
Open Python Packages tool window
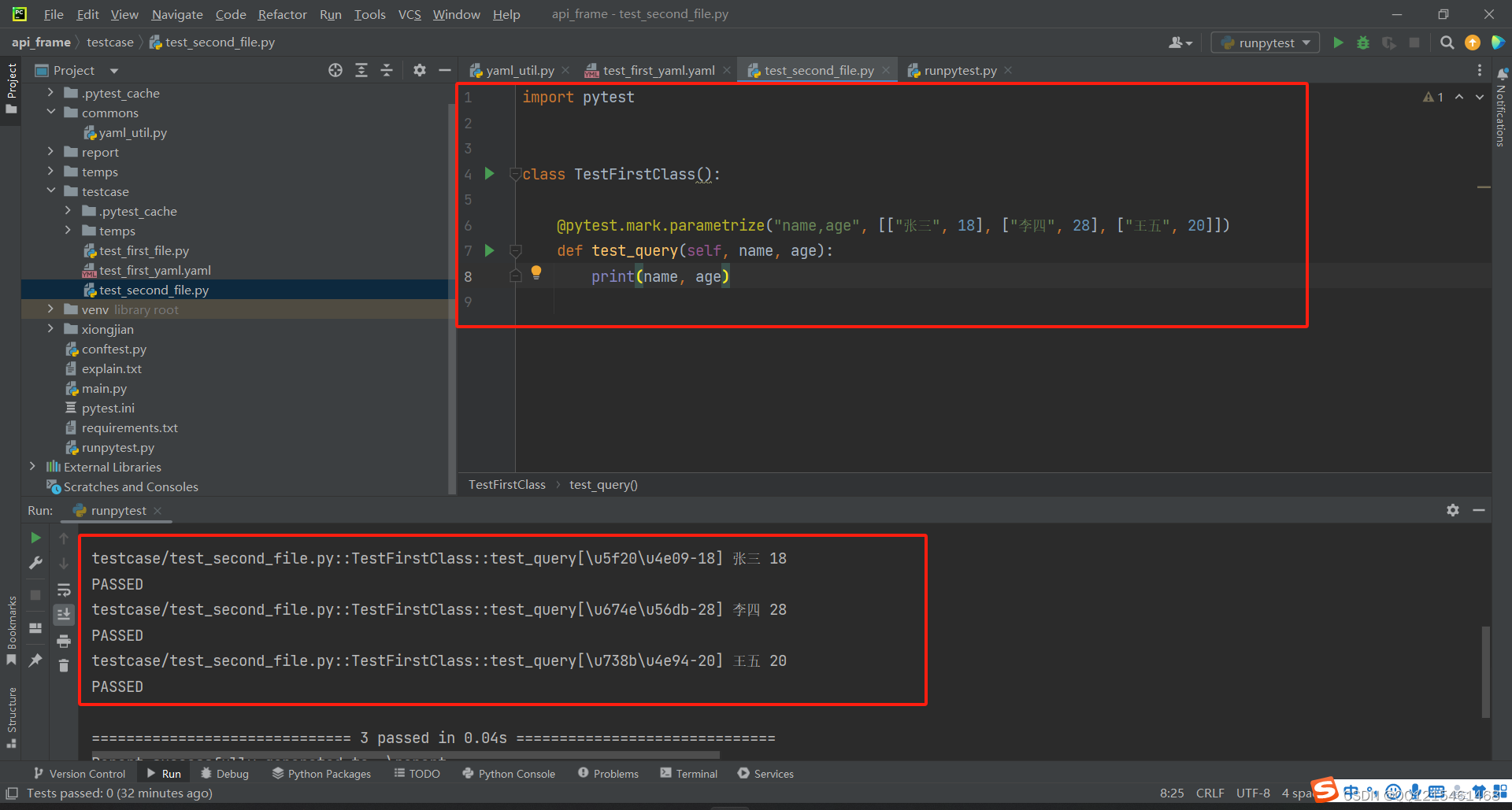pos(321,774)
